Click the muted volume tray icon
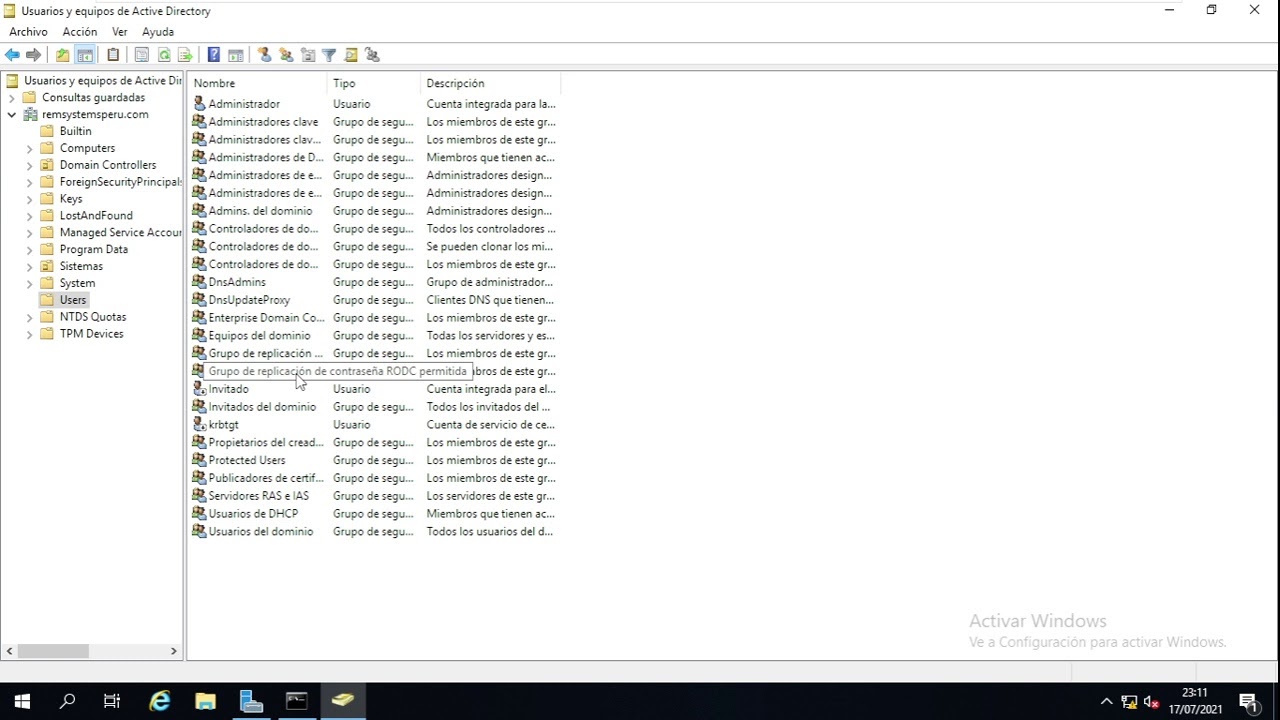Viewport: 1280px width, 720px height. click(1151, 701)
